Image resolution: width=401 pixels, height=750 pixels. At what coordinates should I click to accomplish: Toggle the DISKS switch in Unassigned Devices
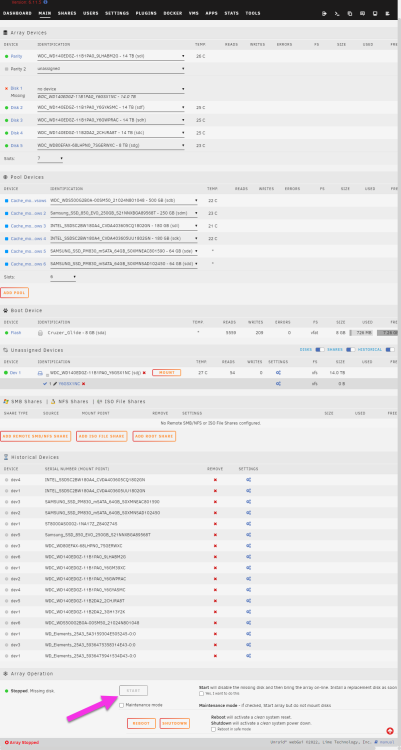pyautogui.click(x=320, y=350)
